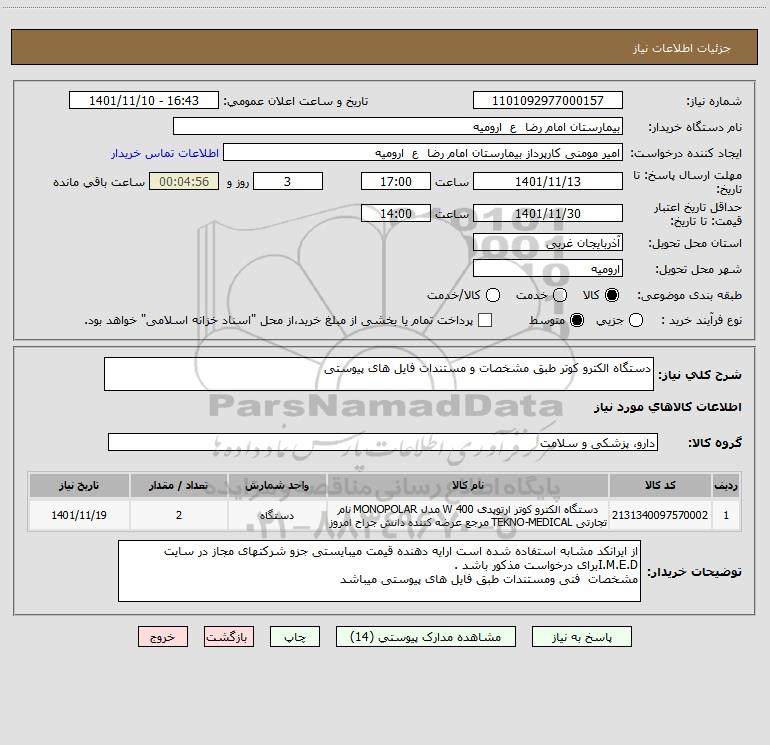The width and height of the screenshot is (770, 745).
Task: Toggle the اسناد خزانه اسلامی payment checkbox
Action: (485, 321)
